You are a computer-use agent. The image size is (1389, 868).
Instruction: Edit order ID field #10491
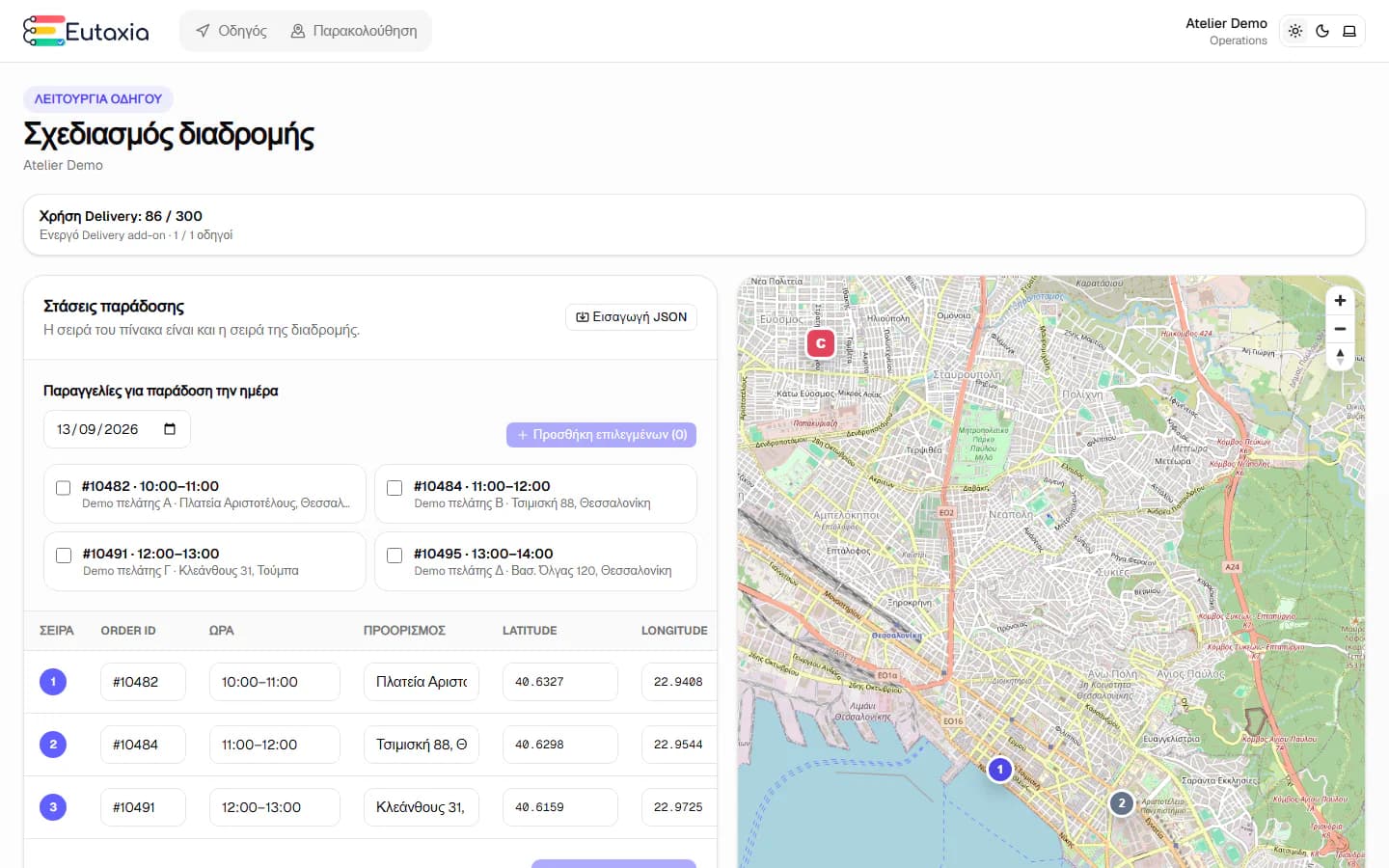click(143, 807)
